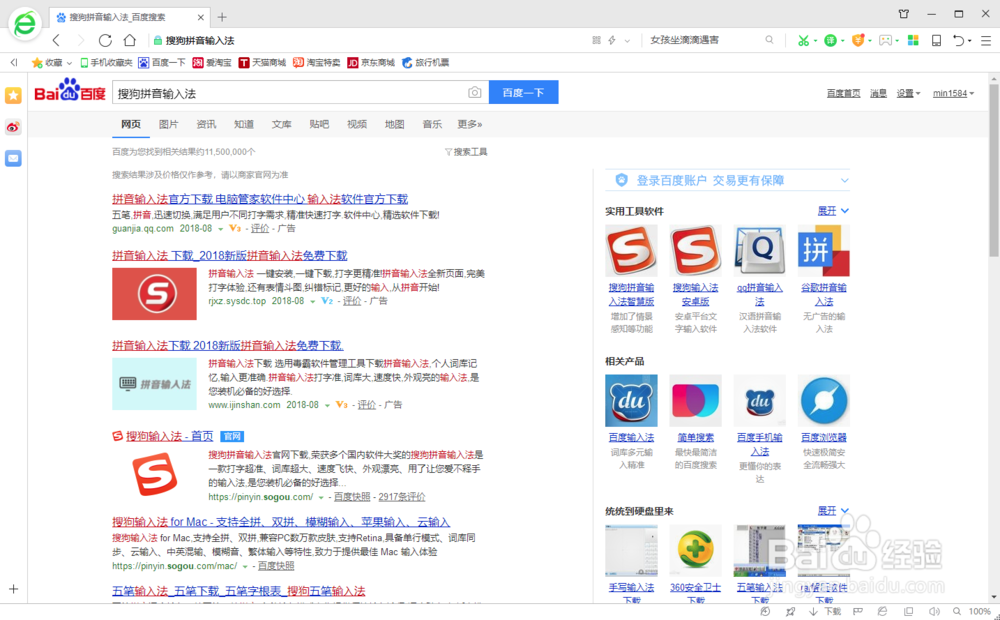The image size is (1000, 620).
Task: Open 搜狗输入法 for Mac result link
Action: pos(281,522)
